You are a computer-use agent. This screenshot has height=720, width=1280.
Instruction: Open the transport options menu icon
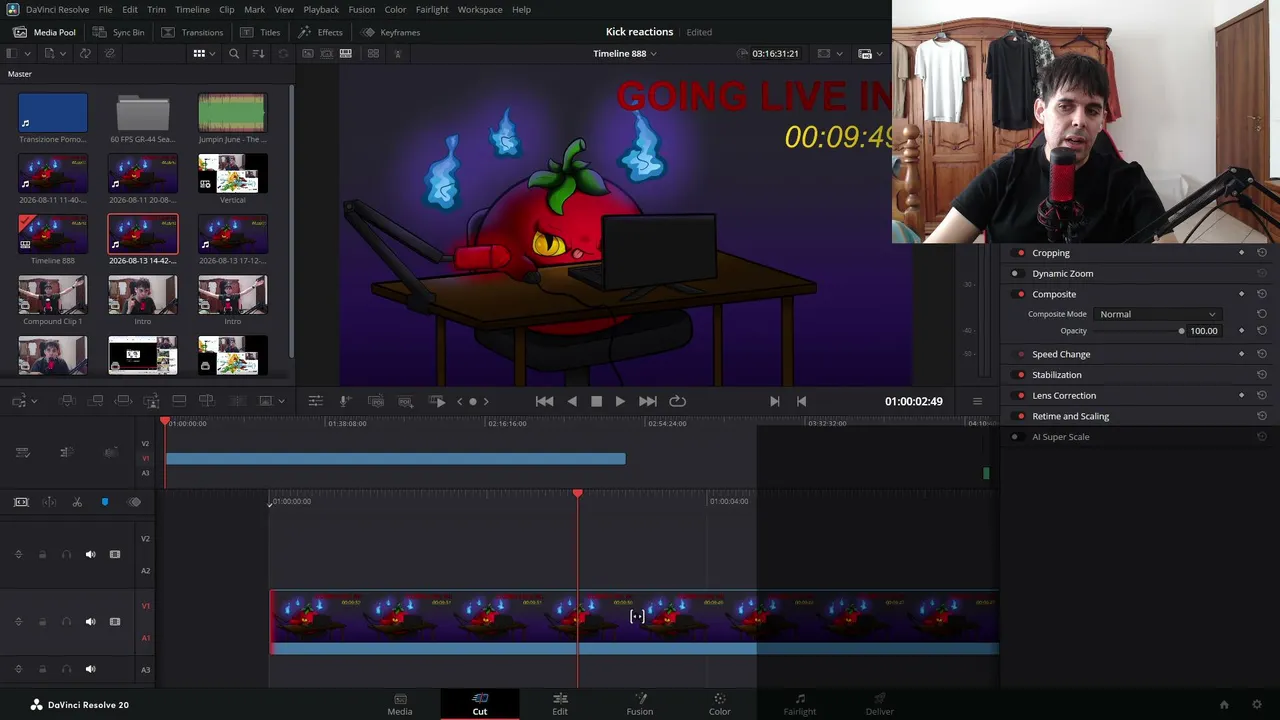pos(977,401)
